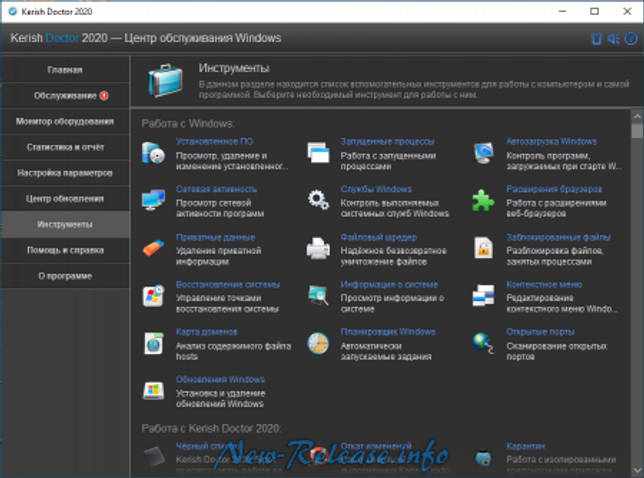Viewport: 644px width, 478px height.
Task: Go to the Главная section
Action: pos(65,70)
